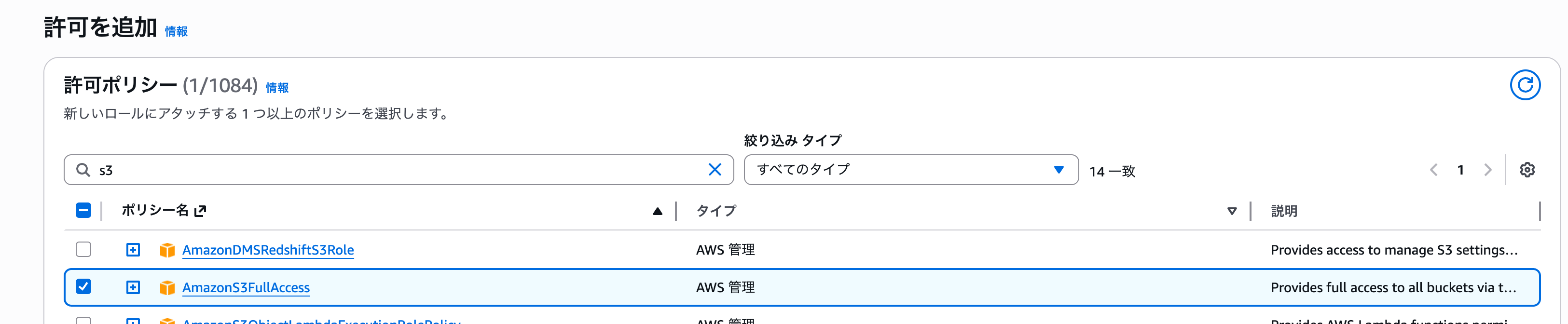This screenshot has width=1568, height=324.
Task: Go to next results page
Action: coord(1487,170)
